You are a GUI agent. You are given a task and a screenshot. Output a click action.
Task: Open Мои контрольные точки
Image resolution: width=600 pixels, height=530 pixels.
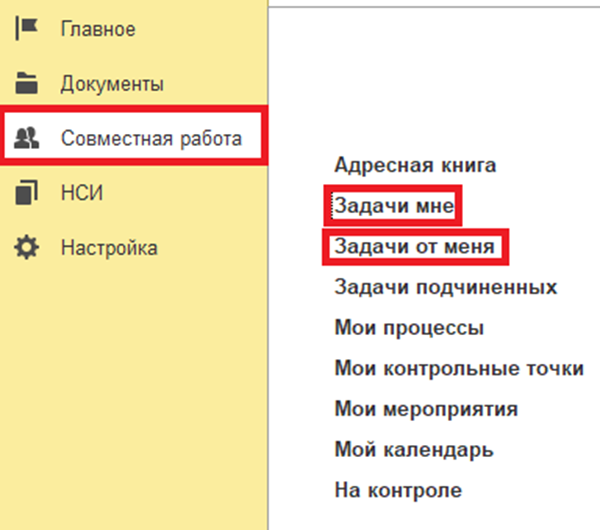point(459,369)
